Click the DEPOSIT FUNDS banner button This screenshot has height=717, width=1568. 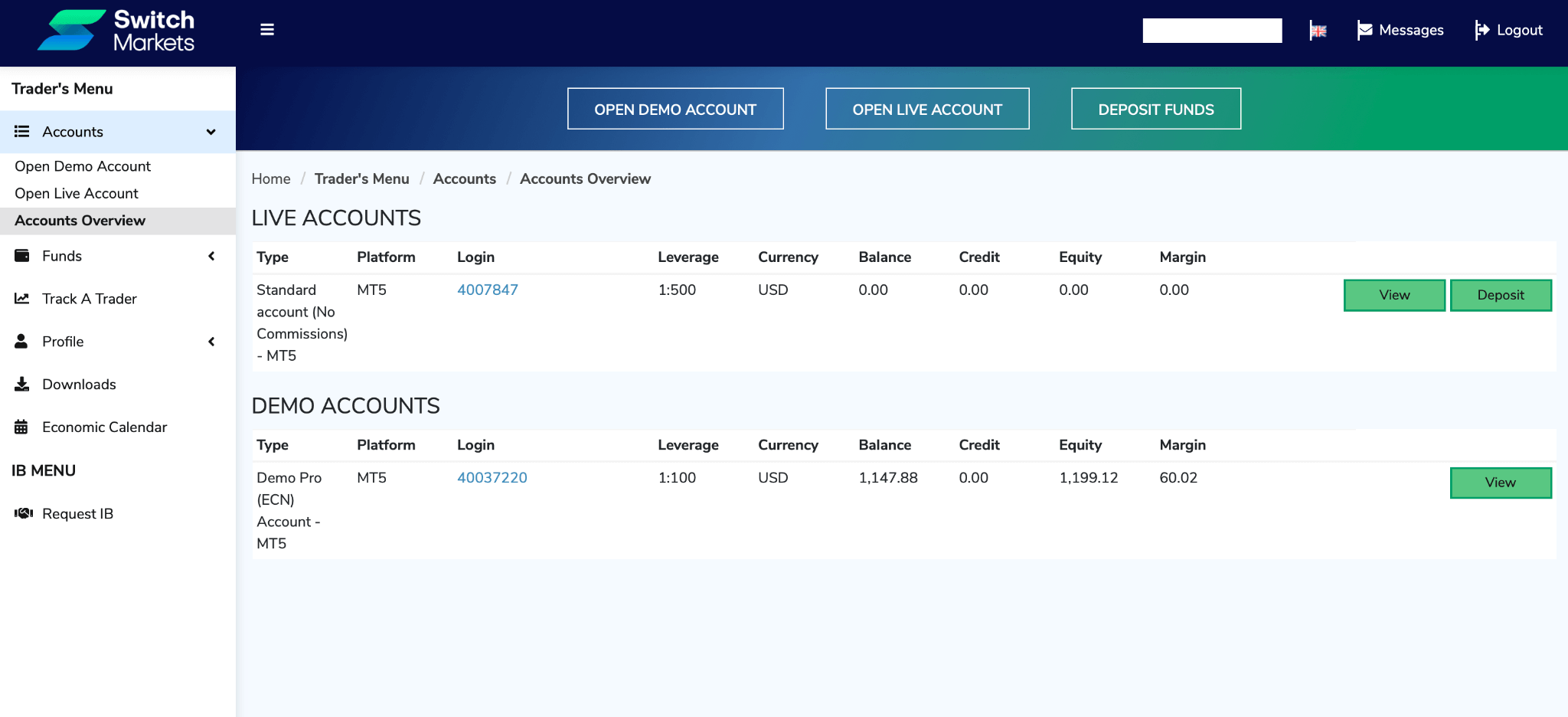pos(1156,109)
